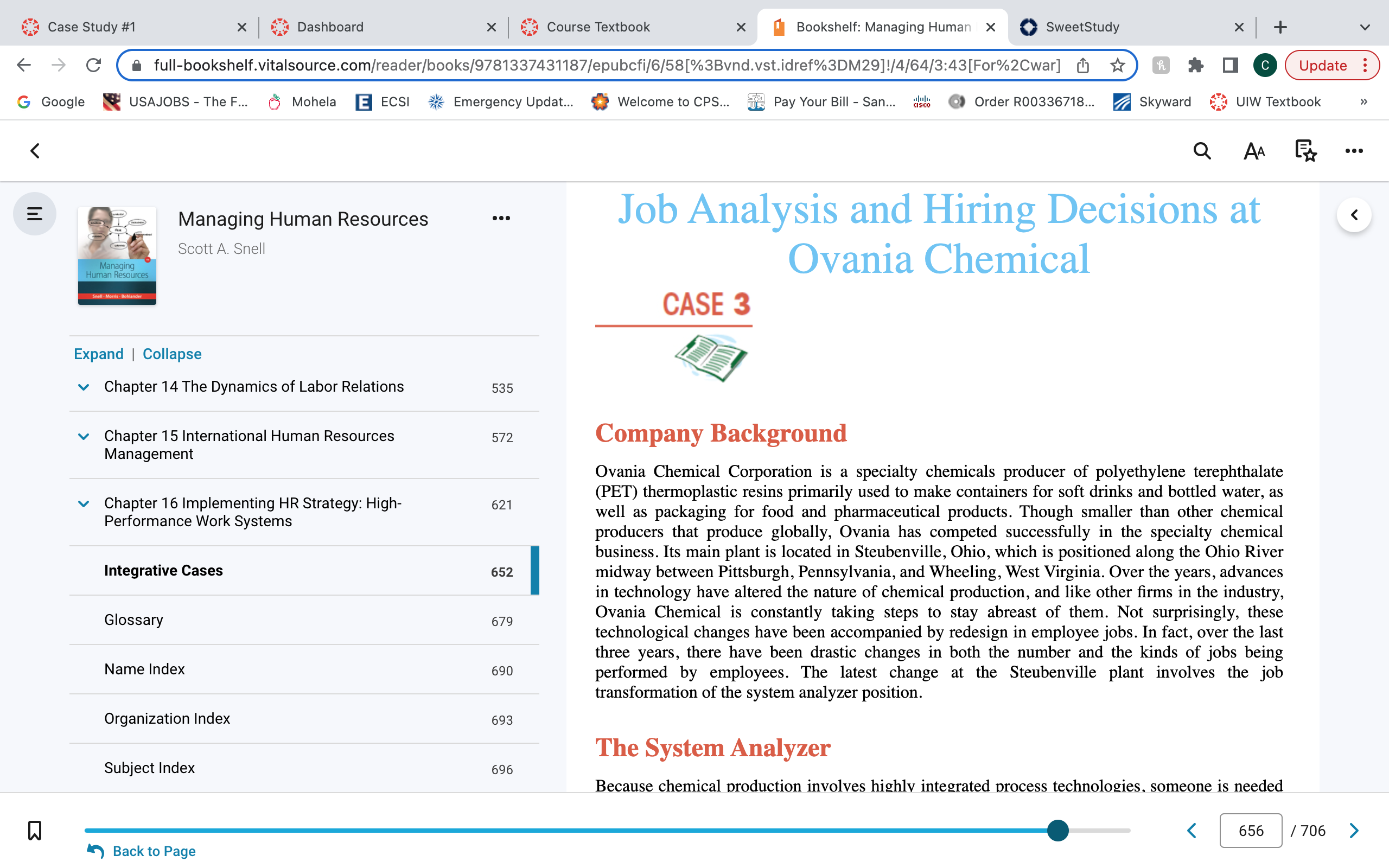
Task: Go to the next page arrow
Action: click(1354, 830)
